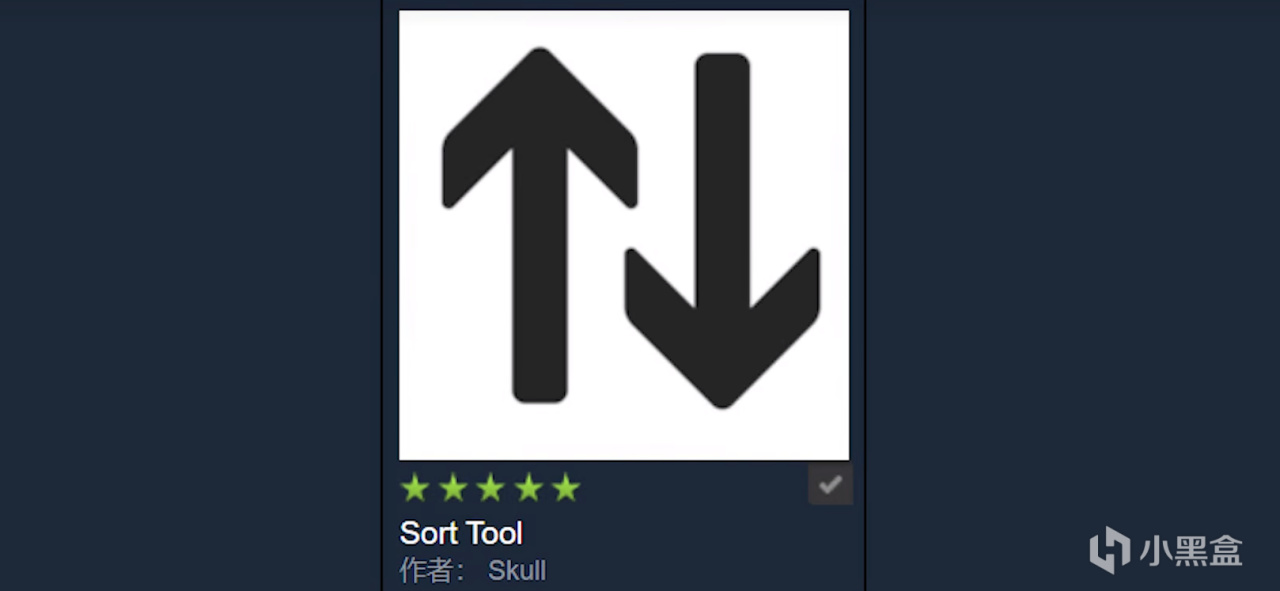This screenshot has height=591, width=1280.
Task: Open author Skull's profile link
Action: click(517, 571)
